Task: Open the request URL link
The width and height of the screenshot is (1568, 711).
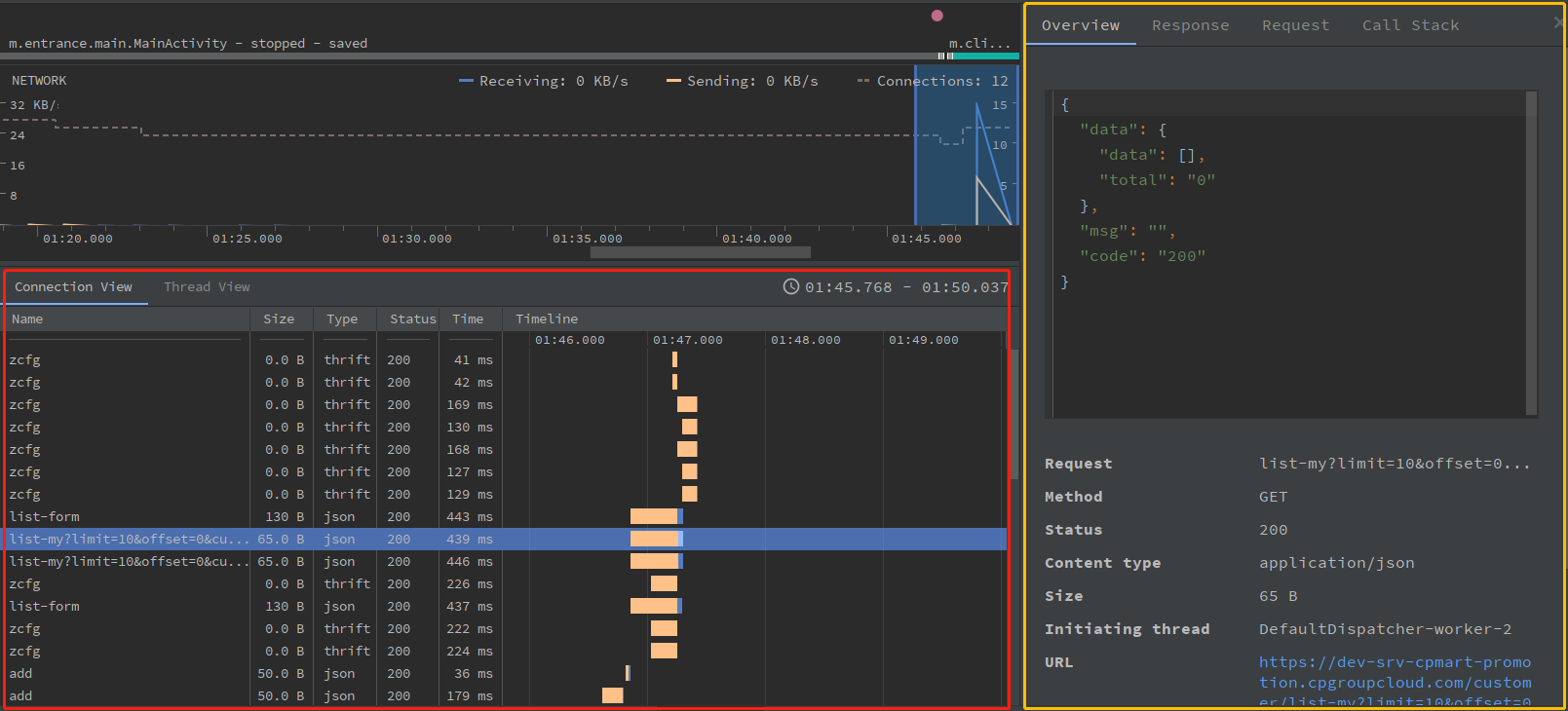Action: [1395, 682]
